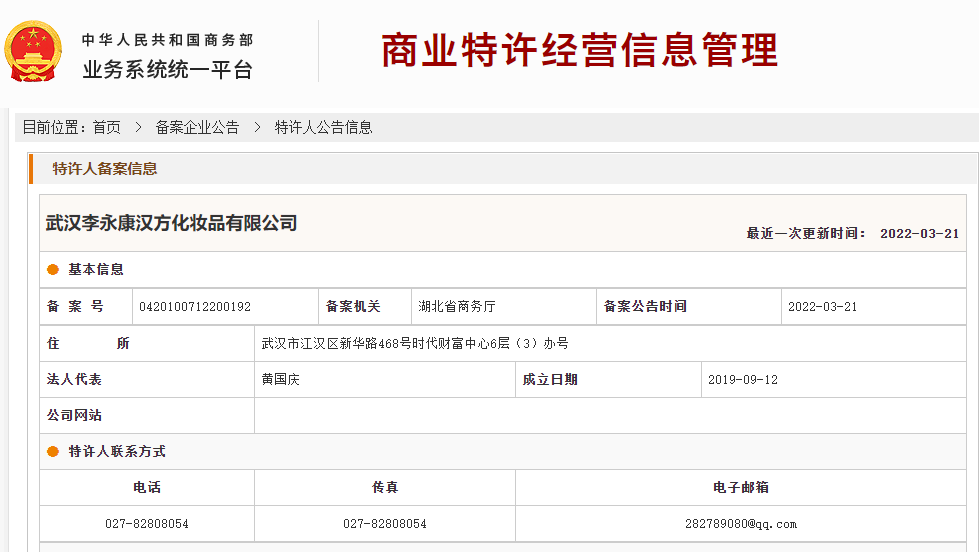979x552 pixels.
Task: Click the breadcrumb arrow after 备案企业公告
Action: pos(257,127)
